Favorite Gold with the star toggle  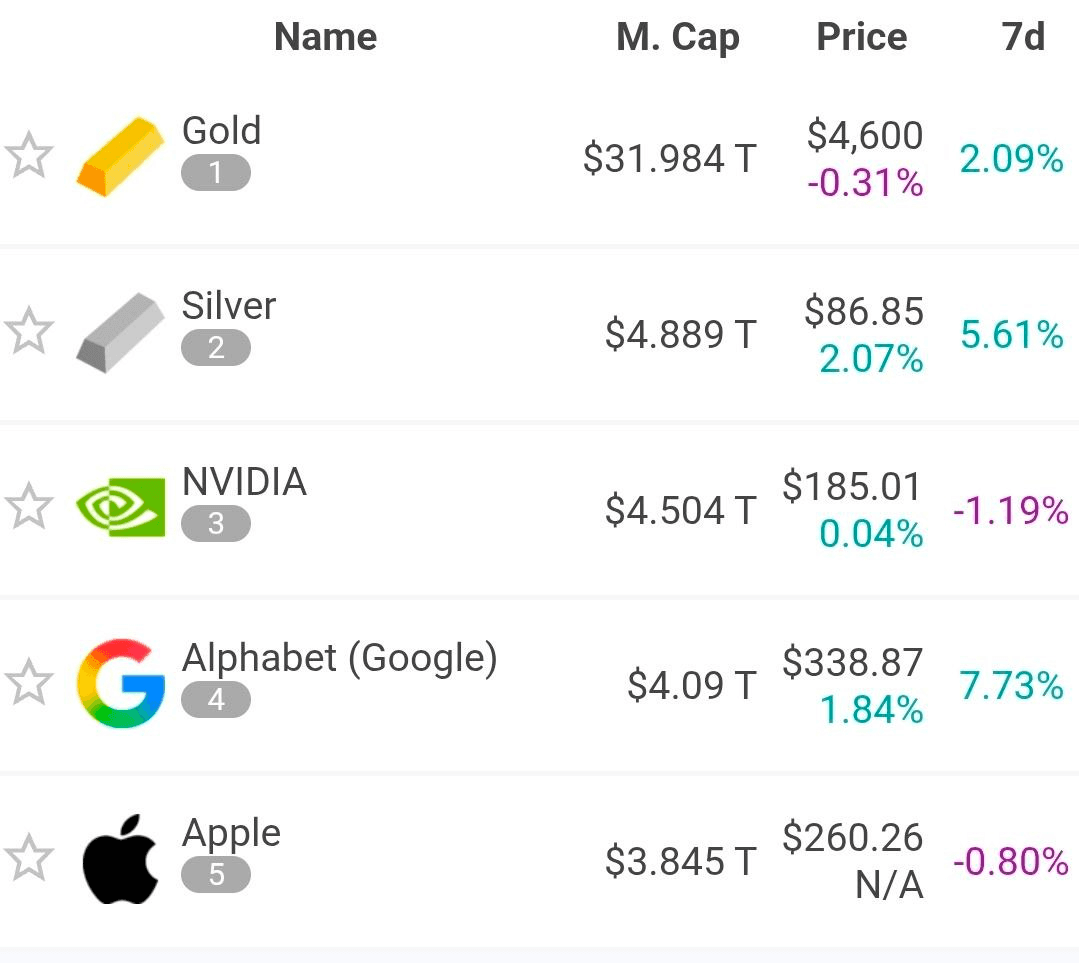(x=28, y=158)
